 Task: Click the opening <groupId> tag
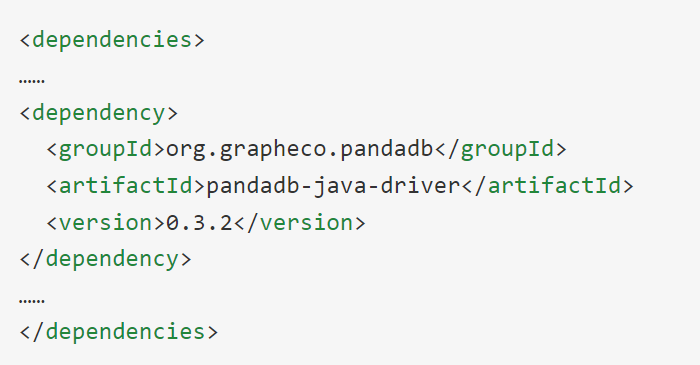coord(106,149)
